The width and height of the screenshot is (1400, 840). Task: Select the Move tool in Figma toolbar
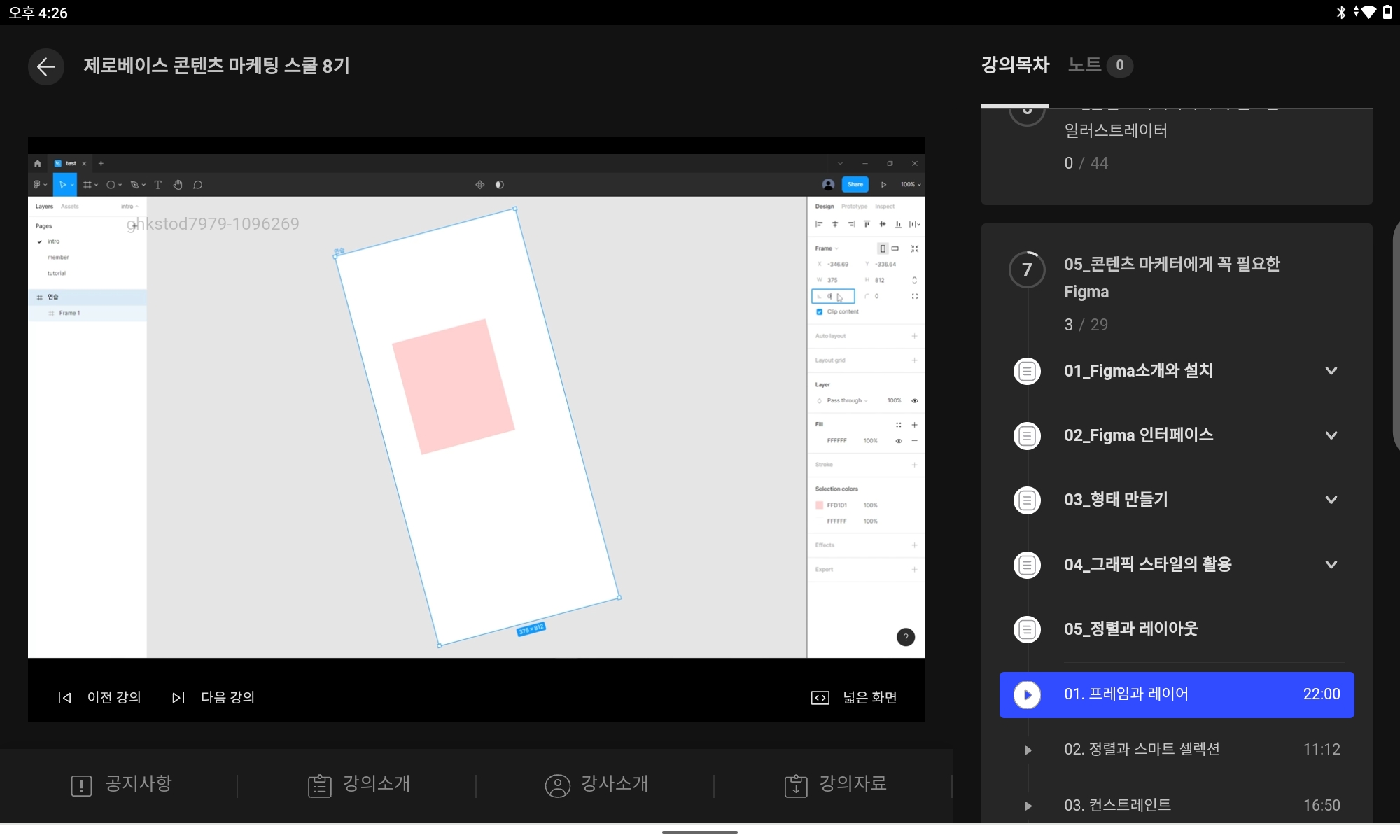point(63,185)
